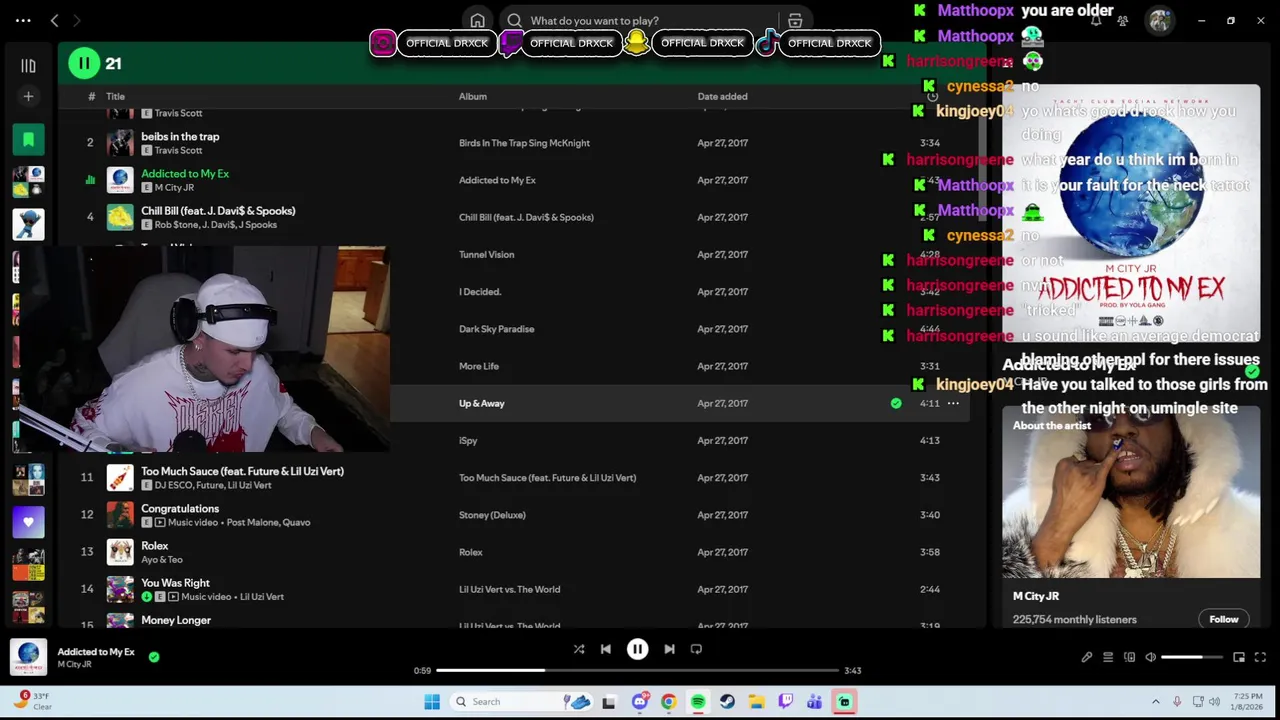Image resolution: width=1280 pixels, height=720 pixels.
Task: Open Stoney (Deluxe) album link
Action: [x=492, y=515]
